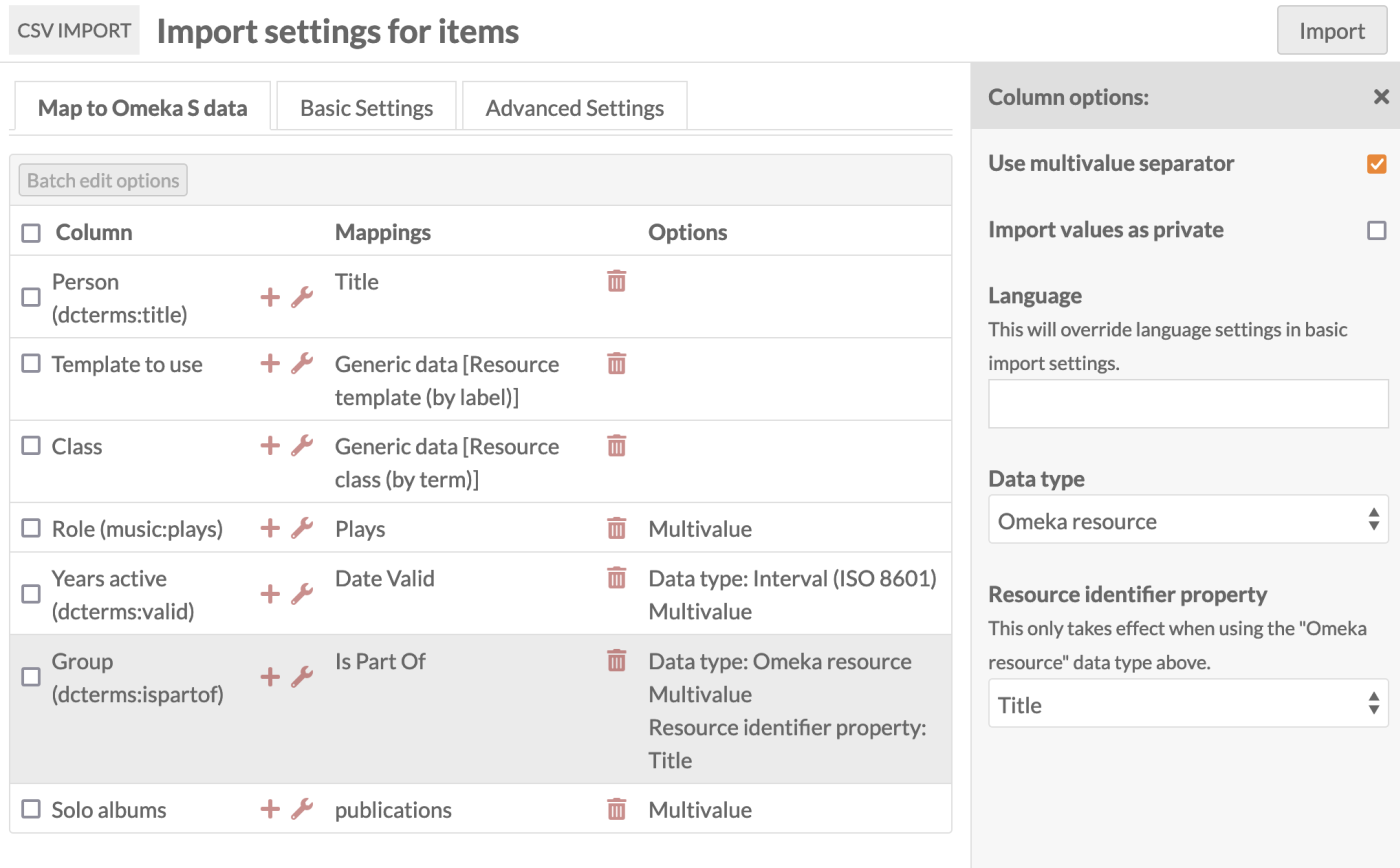Delete the Class column mapping
1400x868 pixels.
click(x=617, y=446)
